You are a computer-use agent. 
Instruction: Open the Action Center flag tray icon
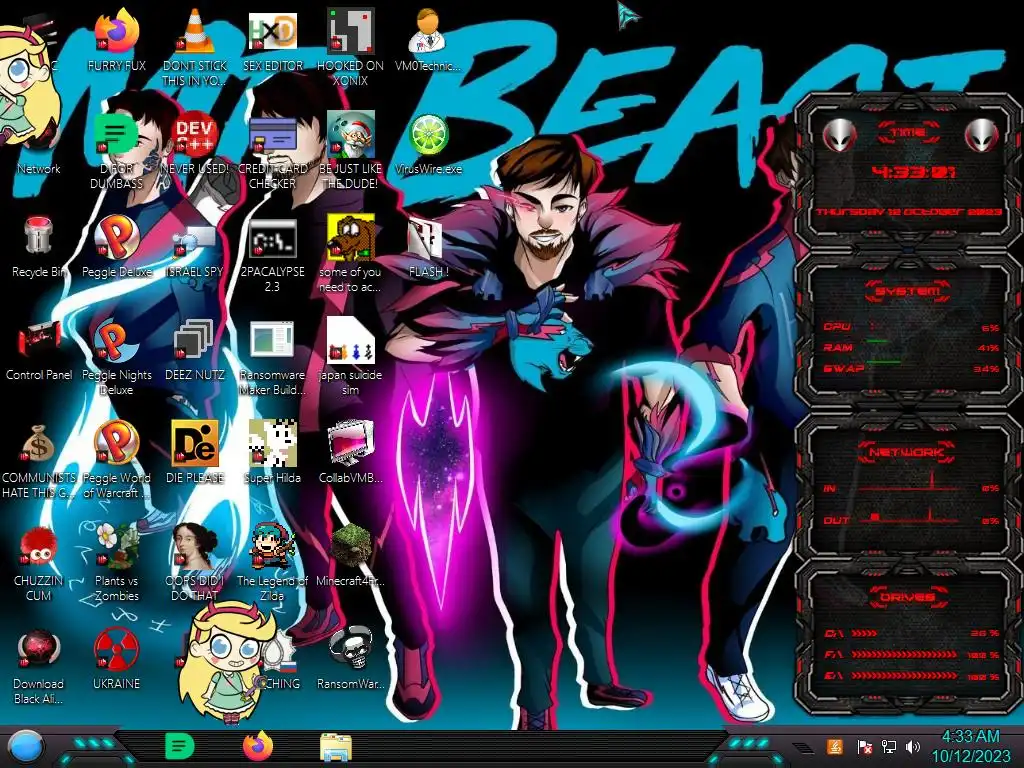pyautogui.click(x=865, y=747)
